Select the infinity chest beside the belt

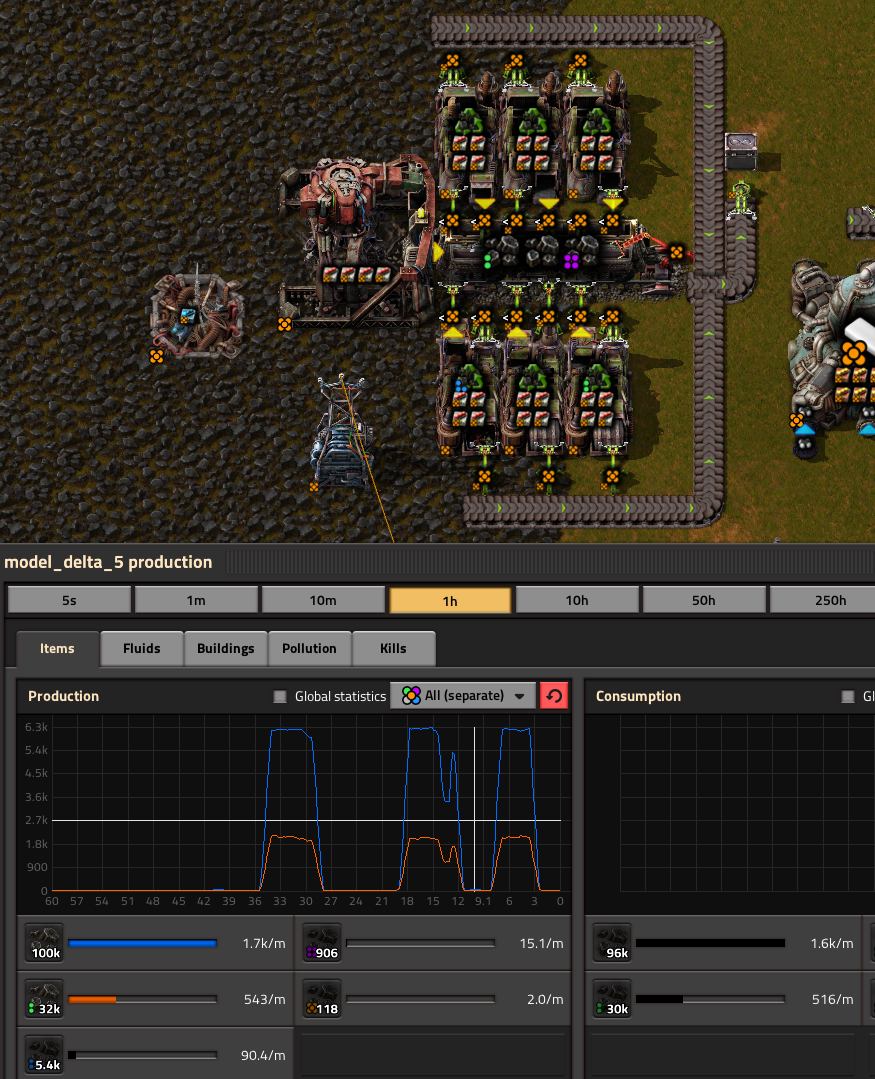tap(741, 151)
